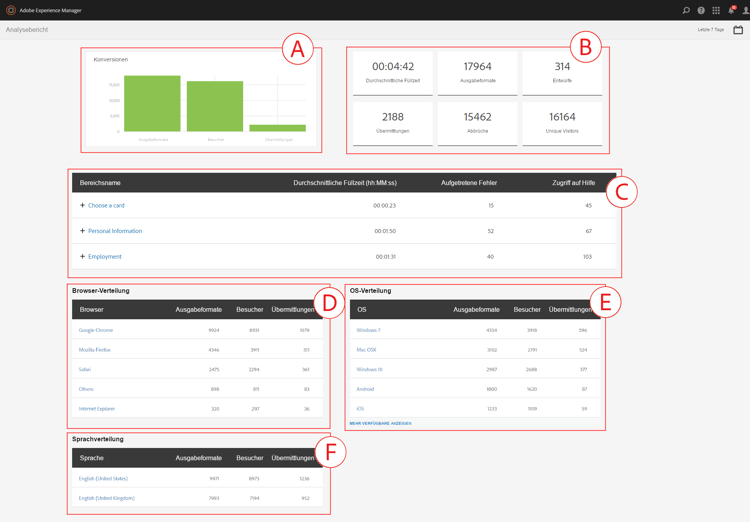Screen dimensions: 750x522
Task: Open the search magnifier in top bar
Action: (x=686, y=10)
